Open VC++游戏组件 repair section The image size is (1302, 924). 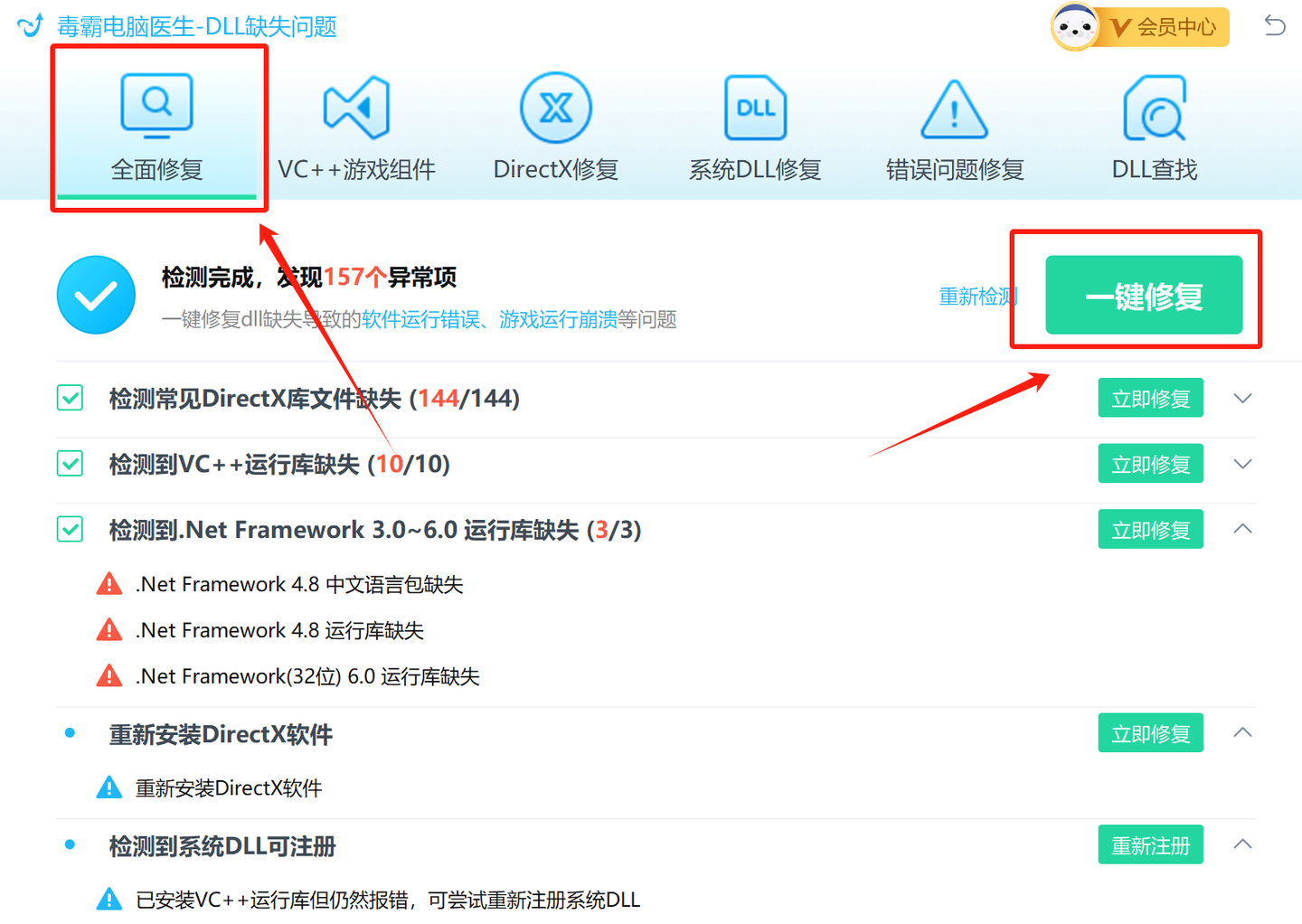[356, 127]
